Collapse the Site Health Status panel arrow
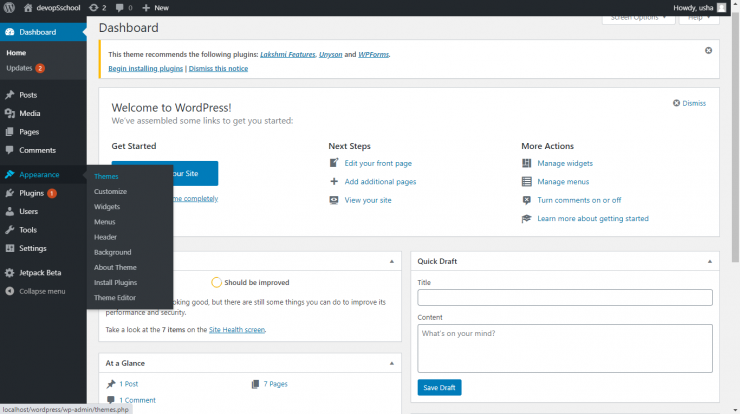The image size is (740, 414). (391, 262)
